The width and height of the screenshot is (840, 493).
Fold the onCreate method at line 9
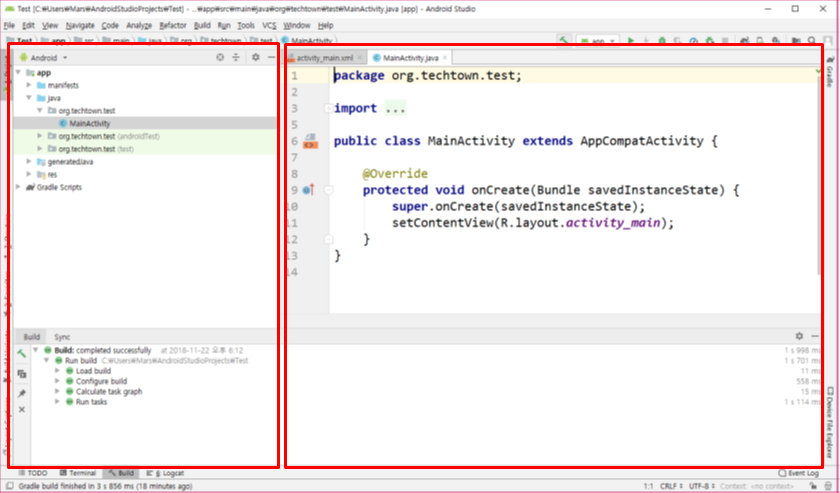329,190
